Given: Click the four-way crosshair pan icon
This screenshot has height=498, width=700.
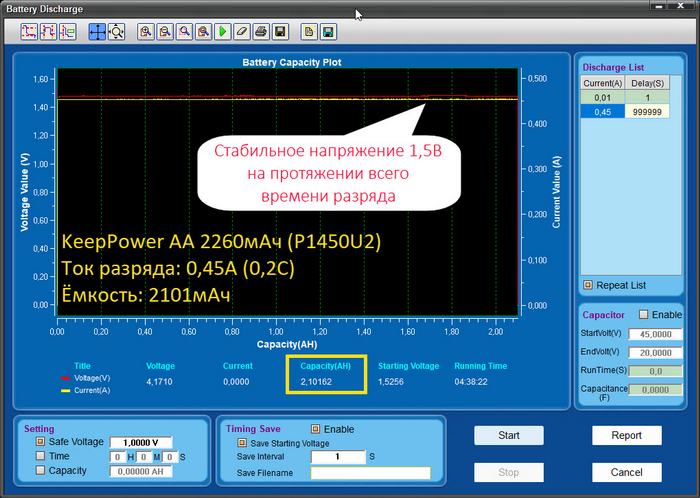Looking at the screenshot, I should [x=97, y=32].
